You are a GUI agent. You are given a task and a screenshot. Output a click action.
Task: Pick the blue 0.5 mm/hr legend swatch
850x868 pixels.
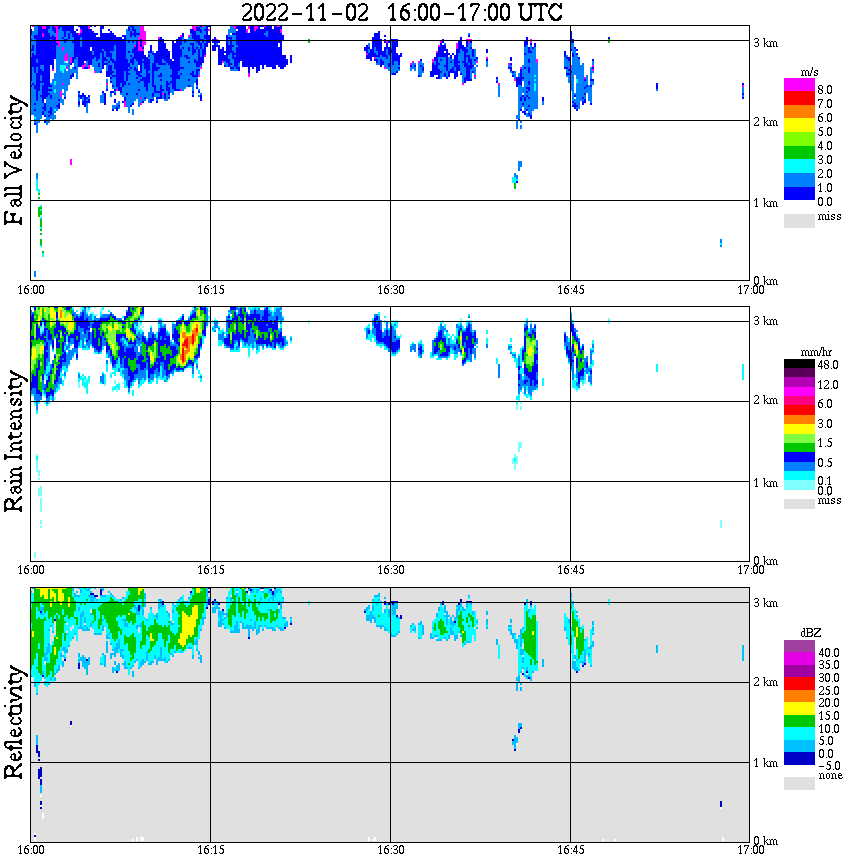point(799,457)
